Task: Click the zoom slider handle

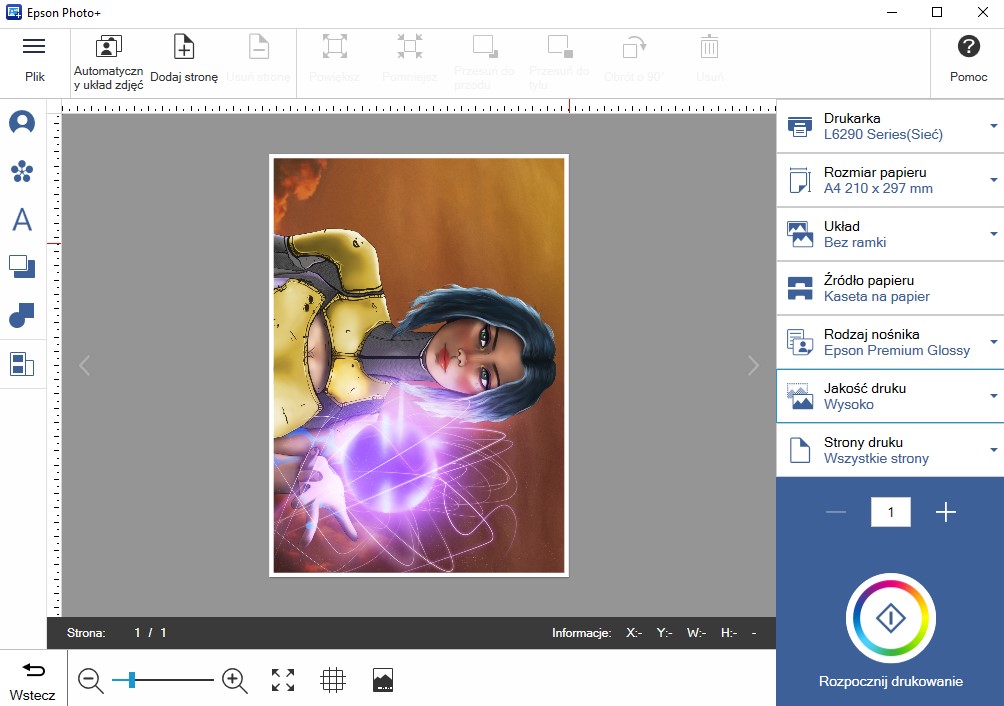Action: coord(131,680)
